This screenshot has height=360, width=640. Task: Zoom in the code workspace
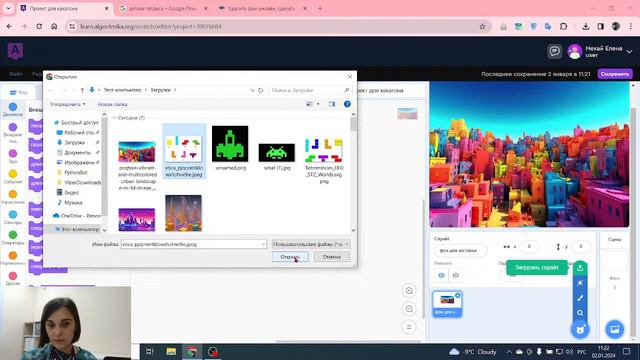pos(409,291)
